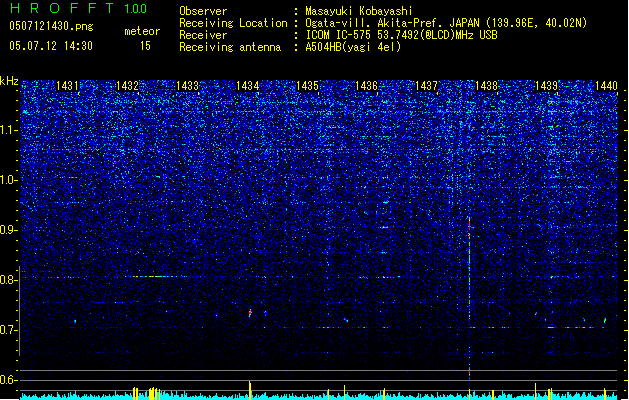The height and width of the screenshot is (400, 629).
Task: Click the 1431 time marker
Action: point(67,85)
